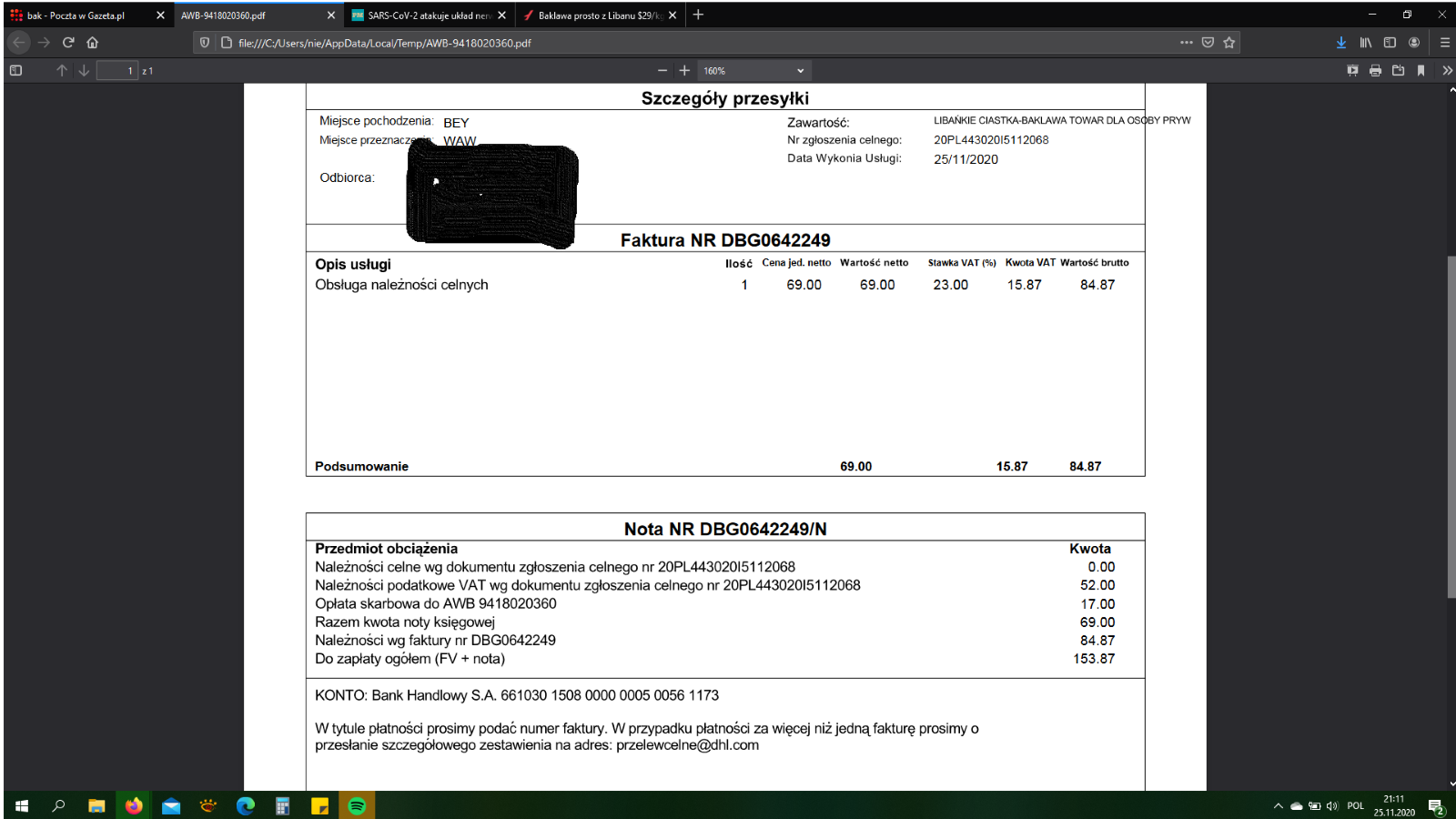Screen dimensions: 1456x819
Task: Reload the current page
Action: click(68, 42)
